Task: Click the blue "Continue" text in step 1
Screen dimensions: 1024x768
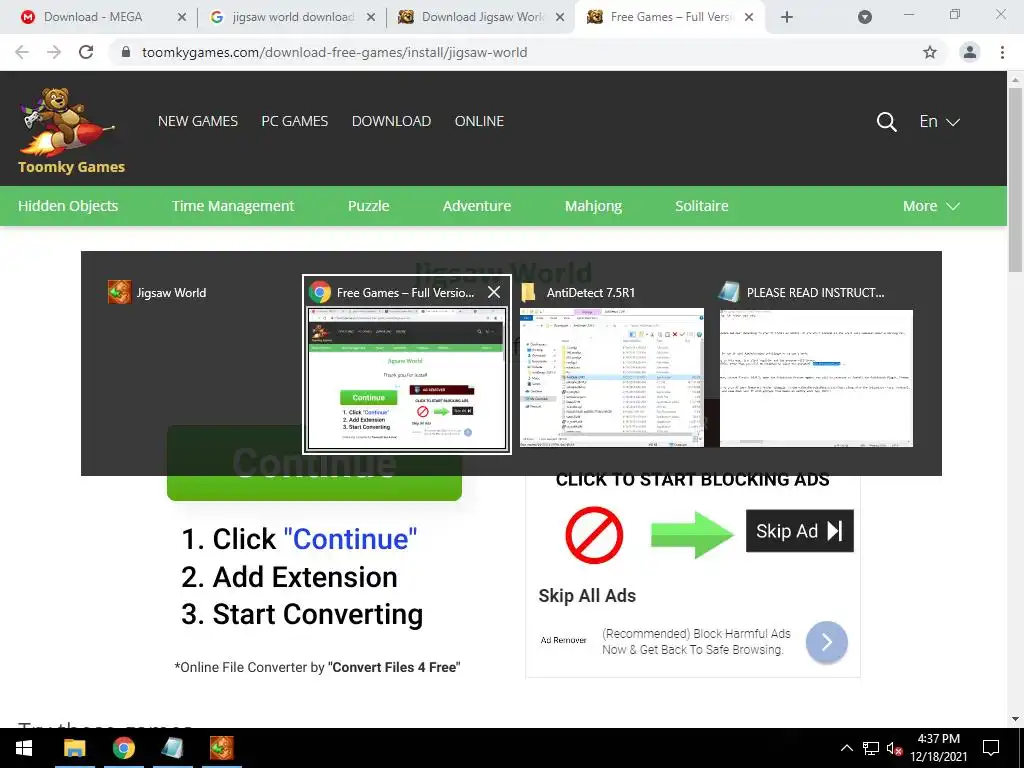Action: click(350, 539)
